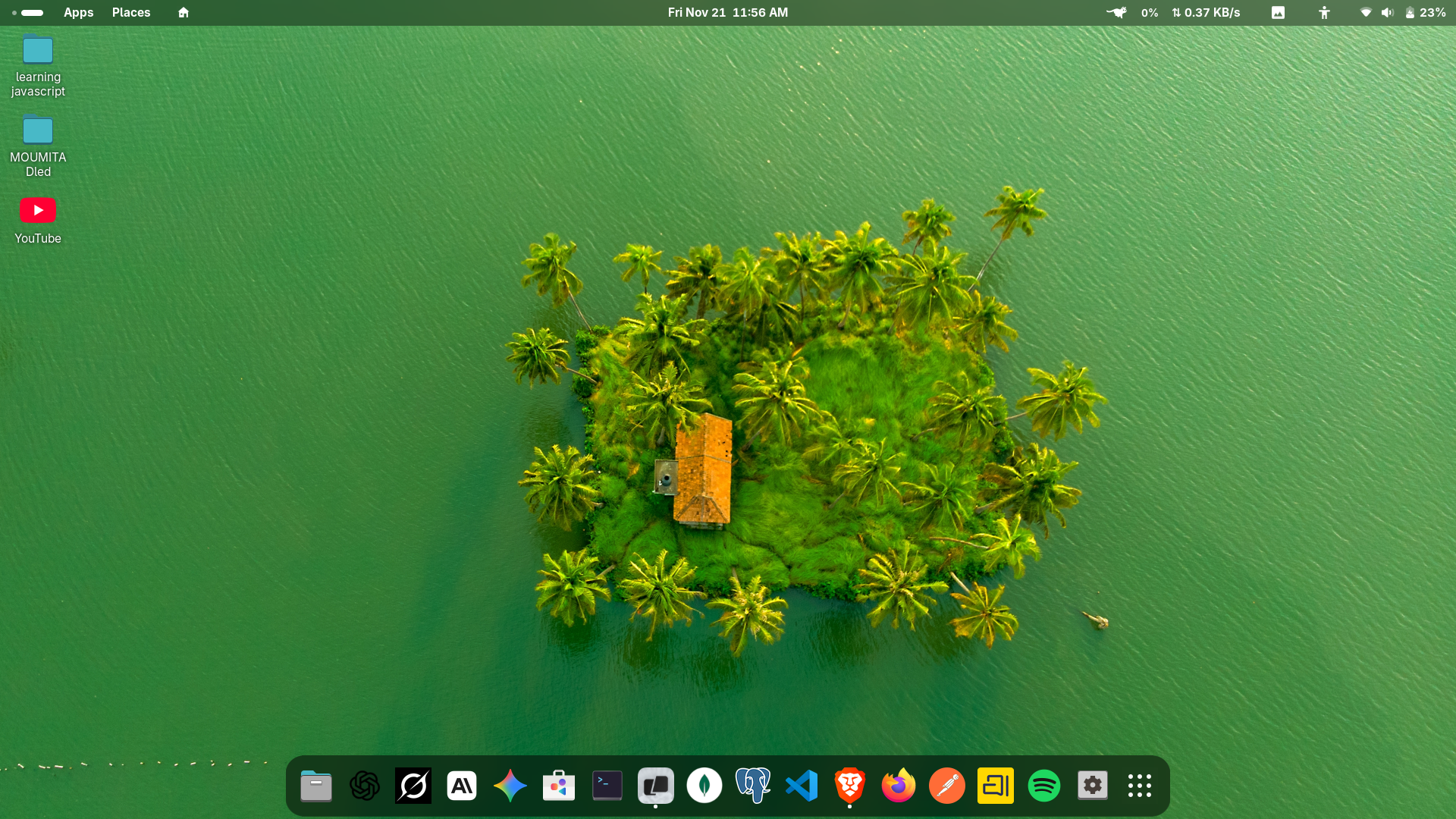Screen dimensions: 1456x819
Task: Show all applications grid
Action: point(1140,786)
